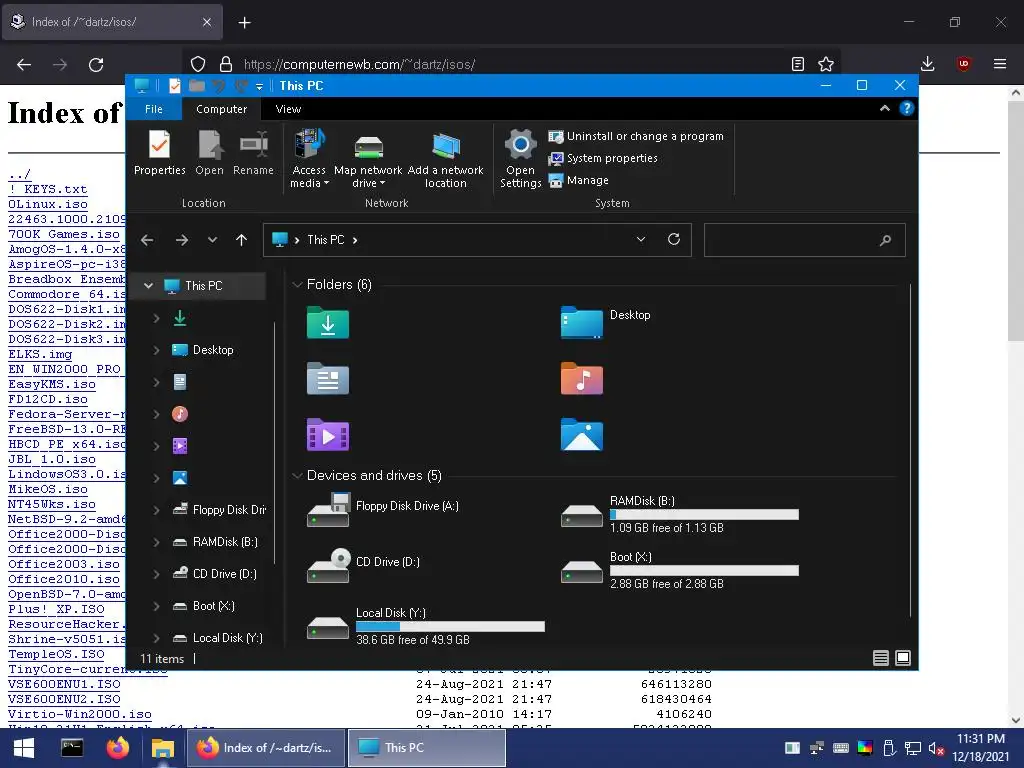Select RAMDisk (B:) drive

pyautogui.click(x=679, y=514)
